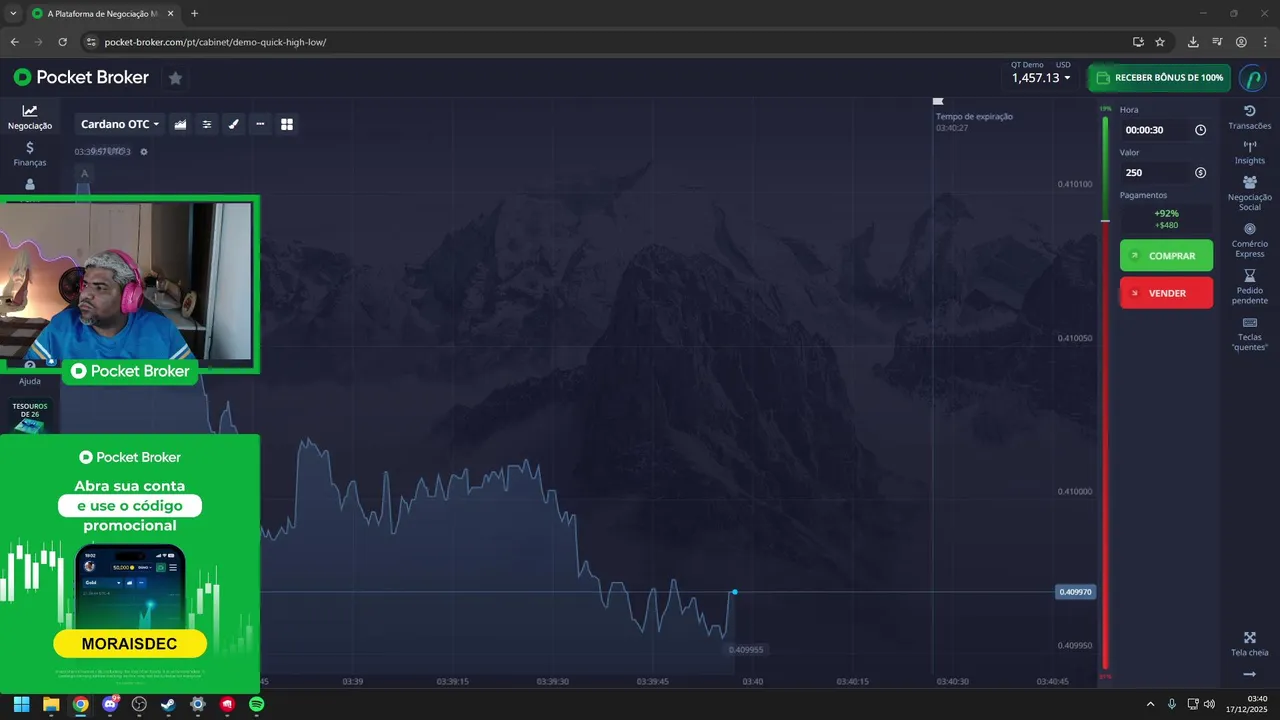Click the MORAISDEC promo code banner
1280x720 pixels.
point(130,644)
